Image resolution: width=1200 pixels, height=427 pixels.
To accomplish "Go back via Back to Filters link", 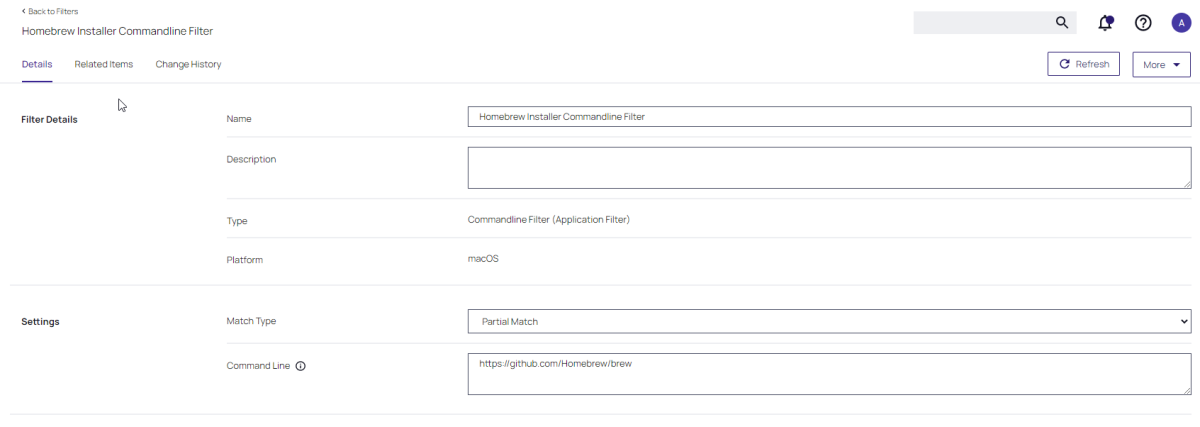I will click(x=50, y=11).
